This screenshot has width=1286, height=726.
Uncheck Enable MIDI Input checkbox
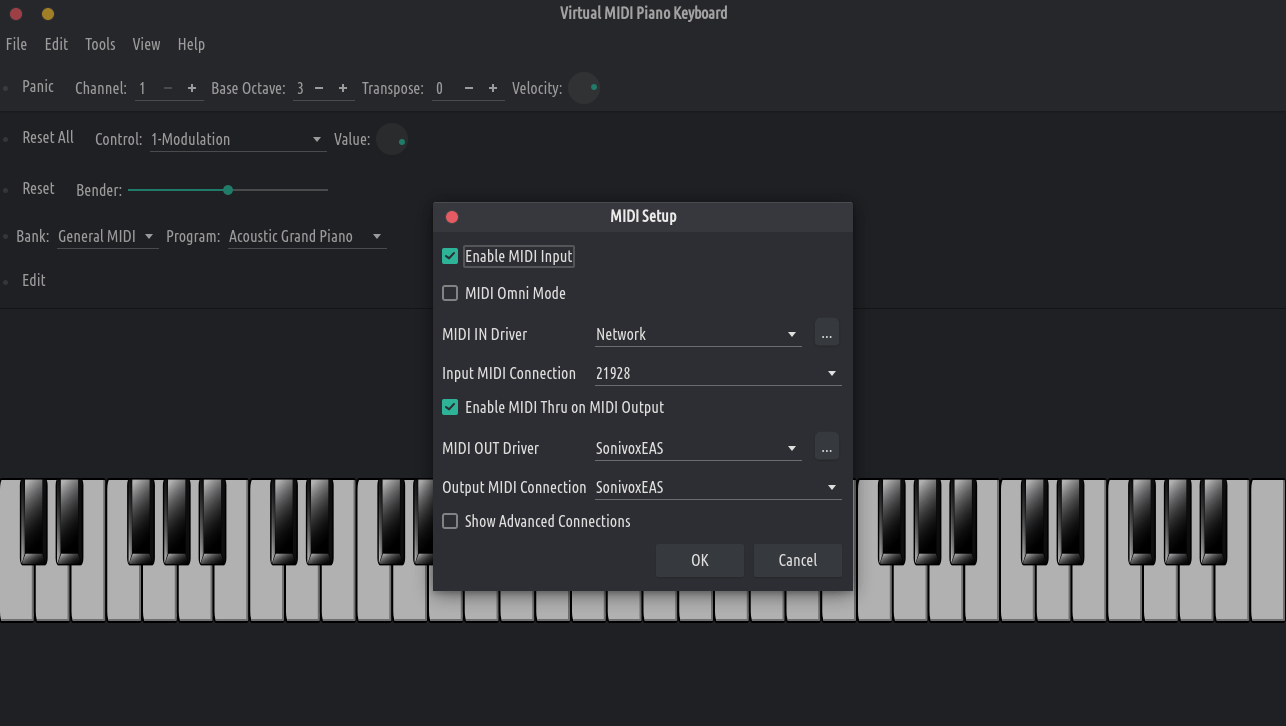[x=450, y=256]
